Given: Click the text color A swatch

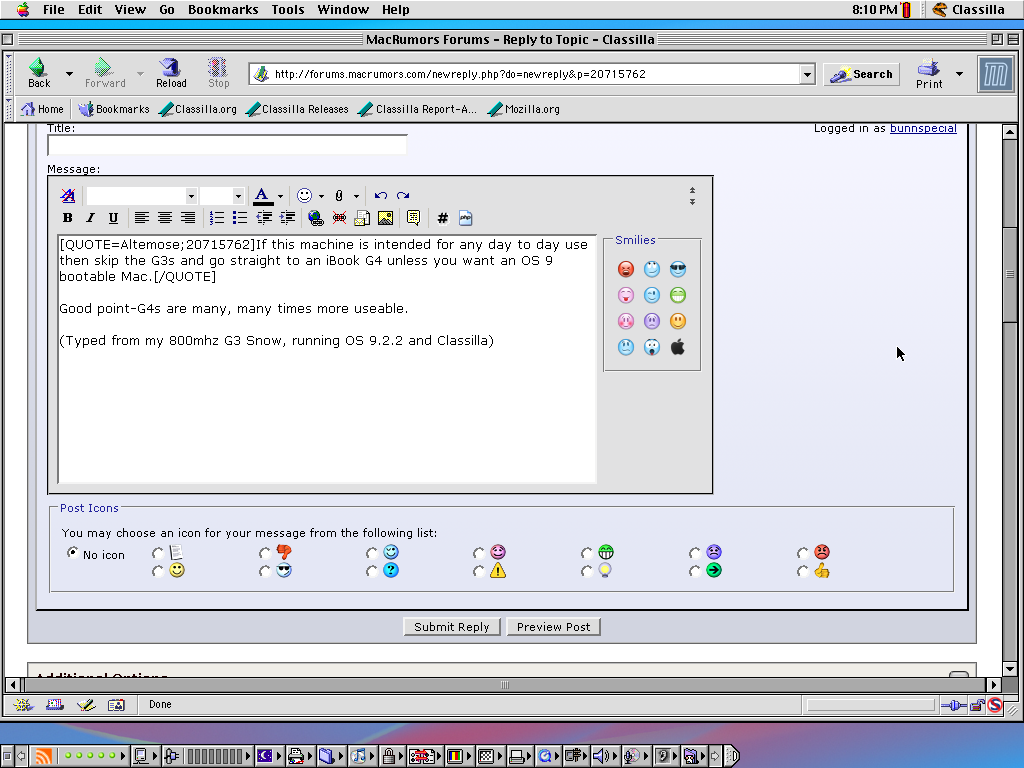Looking at the screenshot, I should point(262,195).
